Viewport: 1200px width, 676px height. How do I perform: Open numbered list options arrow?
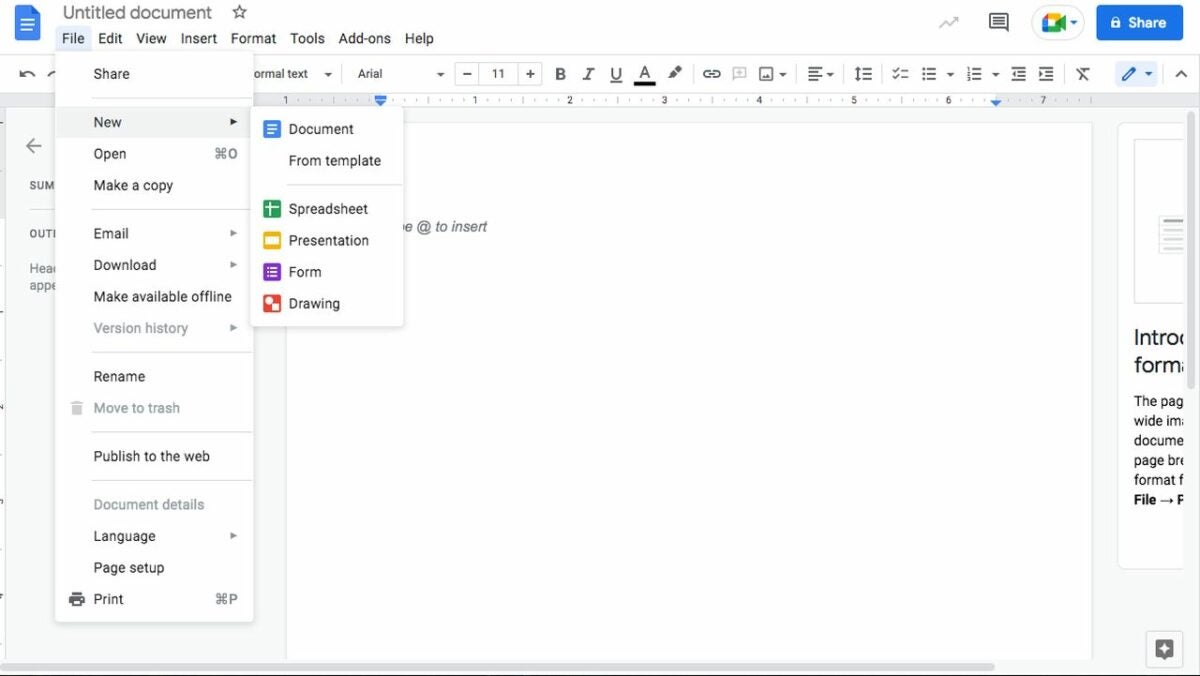coord(994,74)
